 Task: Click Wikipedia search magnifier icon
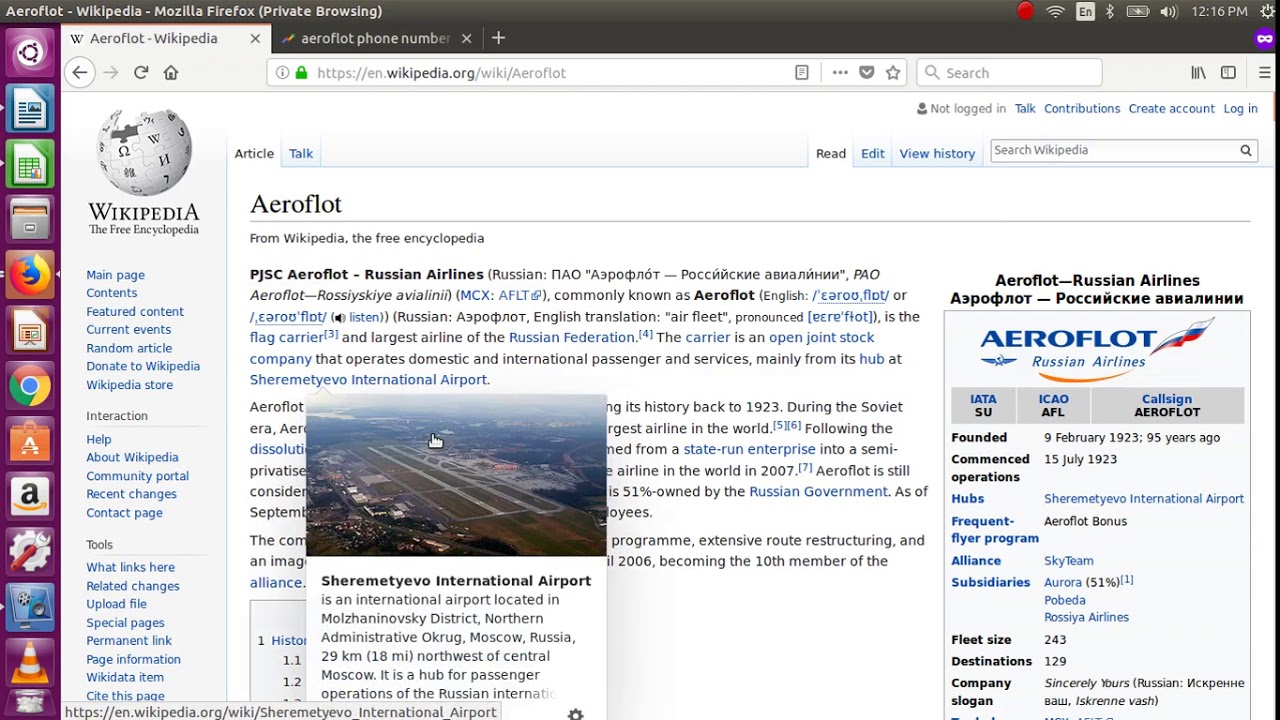pos(1246,150)
